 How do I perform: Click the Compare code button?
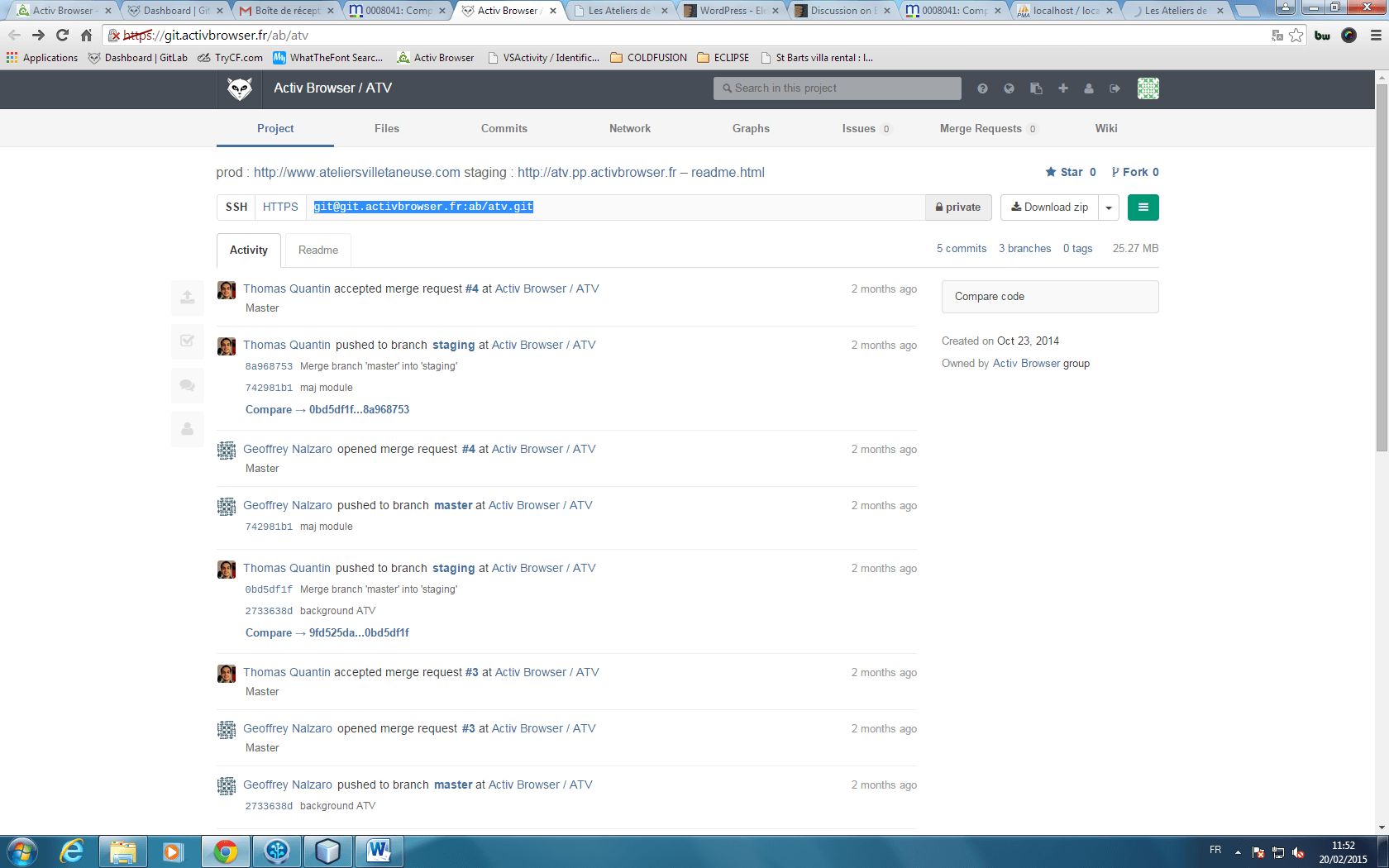coord(1049,297)
